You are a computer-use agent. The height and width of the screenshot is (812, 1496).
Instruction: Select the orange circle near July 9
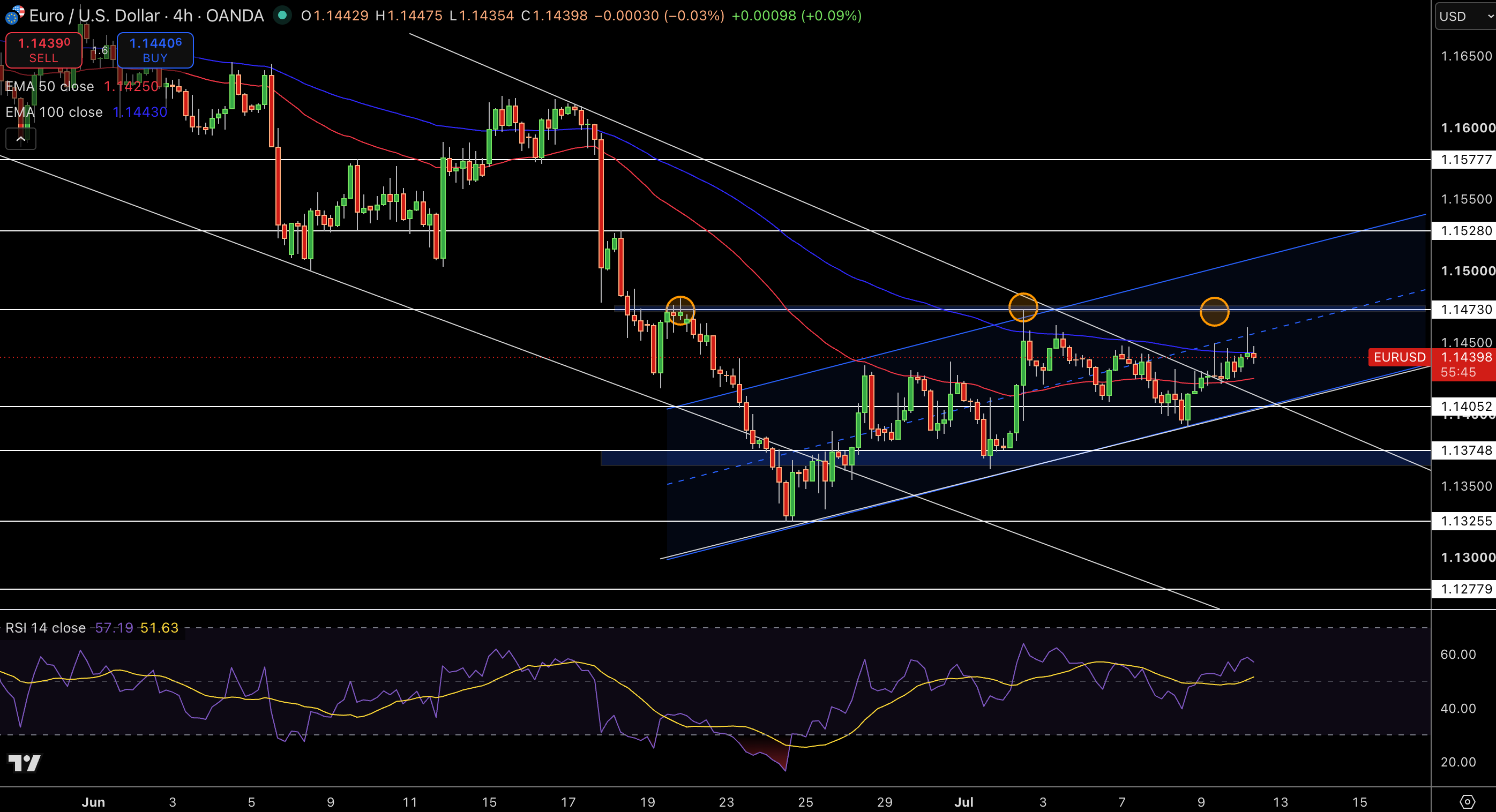1214,312
